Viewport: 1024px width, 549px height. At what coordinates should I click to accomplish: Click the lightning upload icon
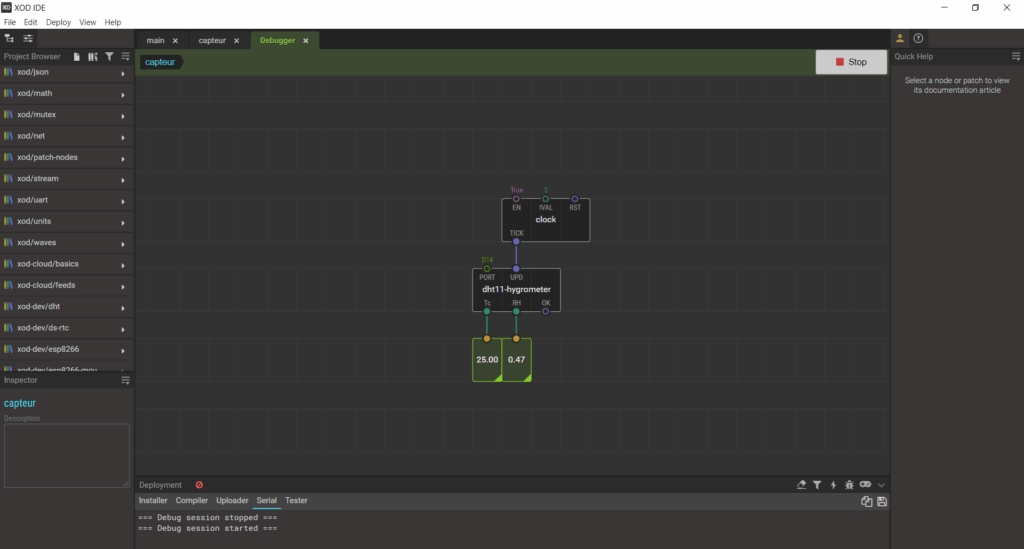[x=833, y=484]
